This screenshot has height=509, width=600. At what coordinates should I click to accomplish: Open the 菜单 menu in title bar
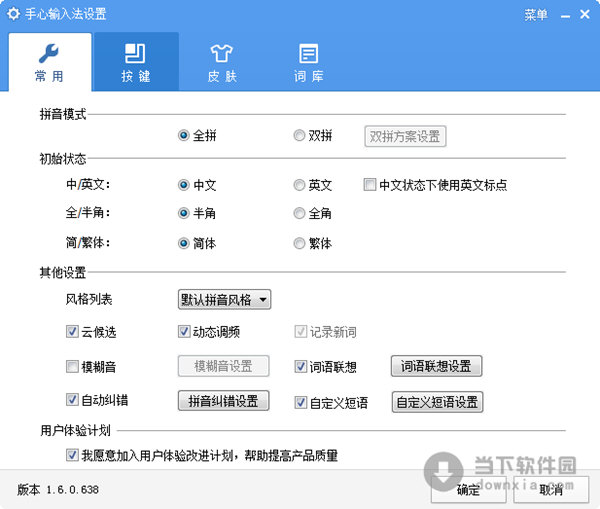pyautogui.click(x=536, y=15)
